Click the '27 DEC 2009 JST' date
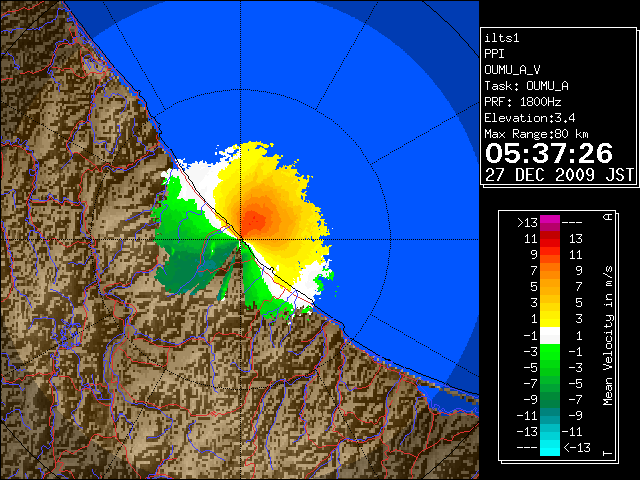 560,175
